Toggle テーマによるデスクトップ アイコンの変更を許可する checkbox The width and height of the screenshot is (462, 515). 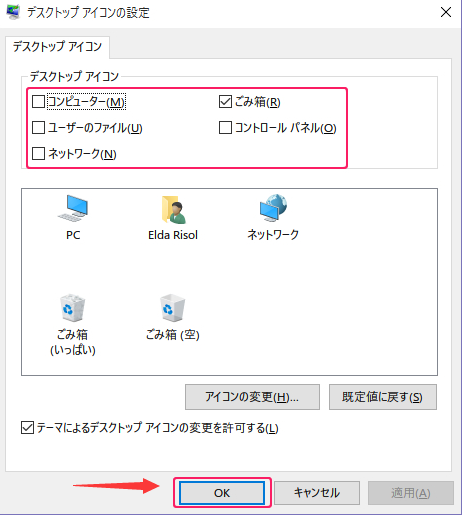[27, 428]
